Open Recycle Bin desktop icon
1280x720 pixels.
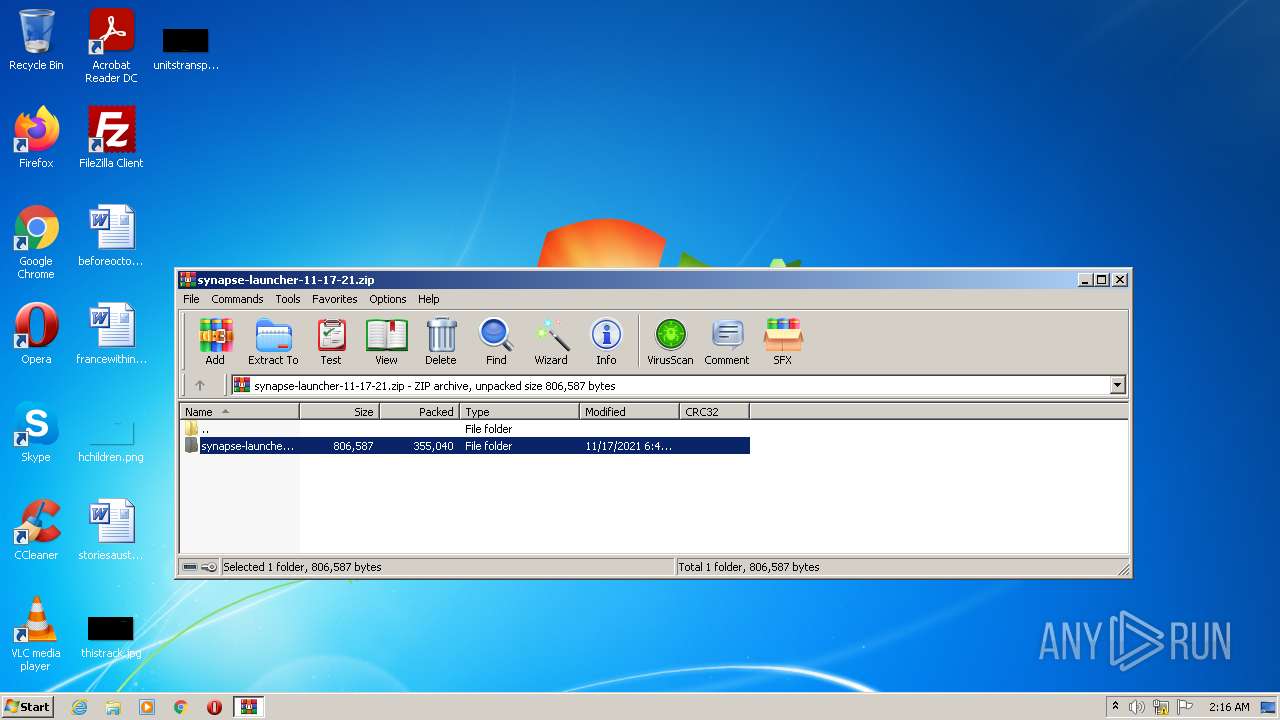point(36,40)
